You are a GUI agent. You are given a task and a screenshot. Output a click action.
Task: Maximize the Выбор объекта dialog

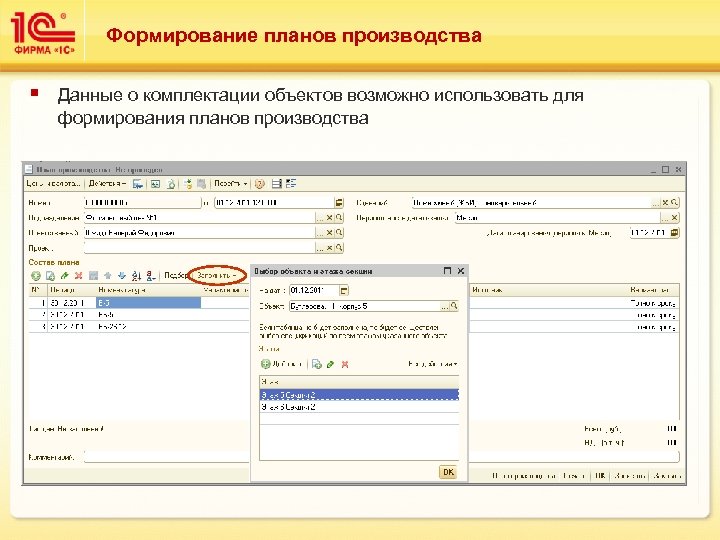(x=448, y=271)
